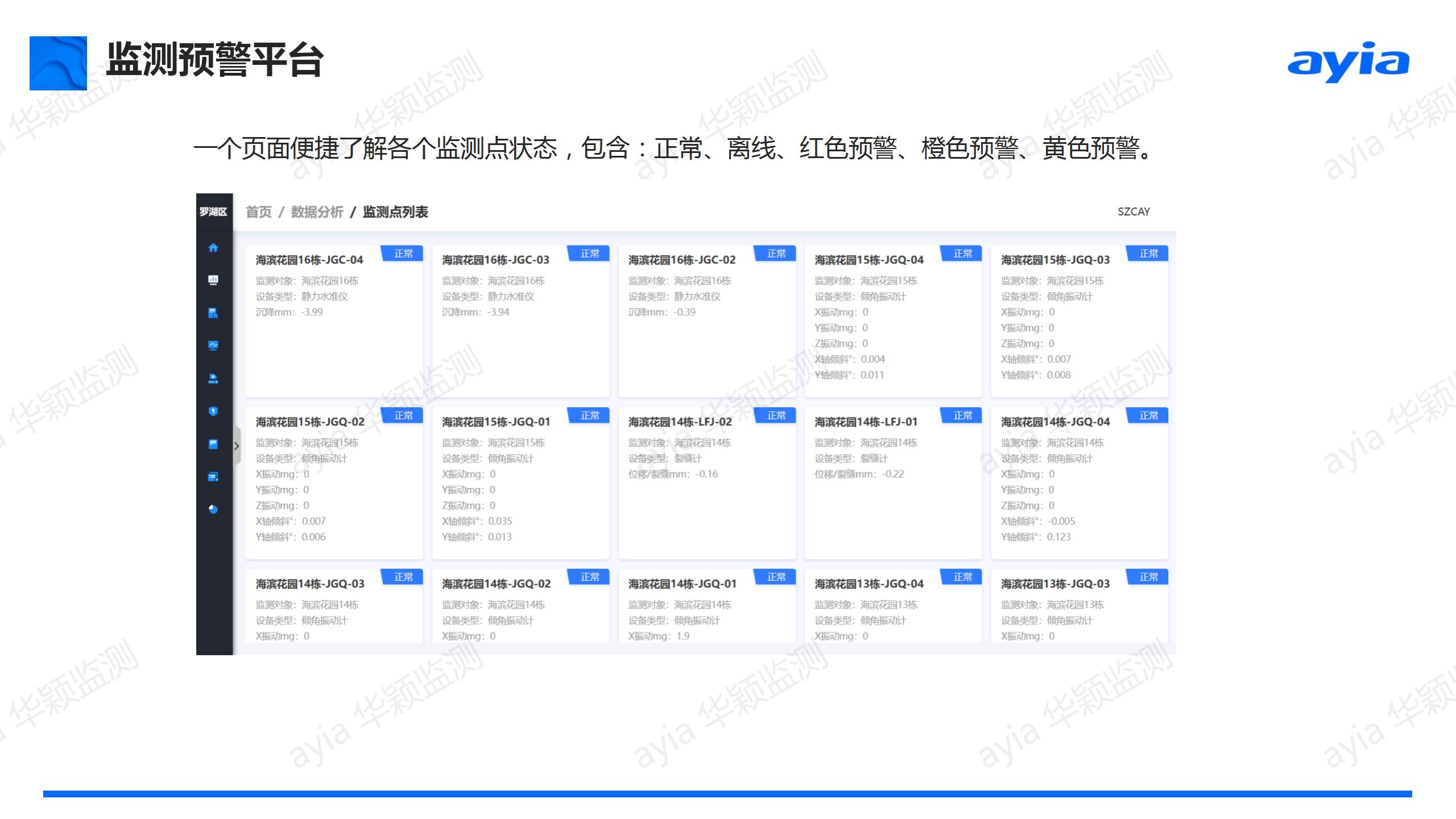Viewport: 1456px width, 819px height.
Task: Open the bar chart data analysis icon
Action: click(x=213, y=280)
